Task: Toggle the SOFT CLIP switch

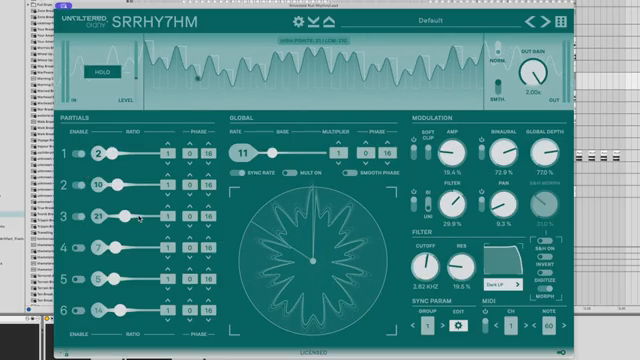Action: pos(428,153)
